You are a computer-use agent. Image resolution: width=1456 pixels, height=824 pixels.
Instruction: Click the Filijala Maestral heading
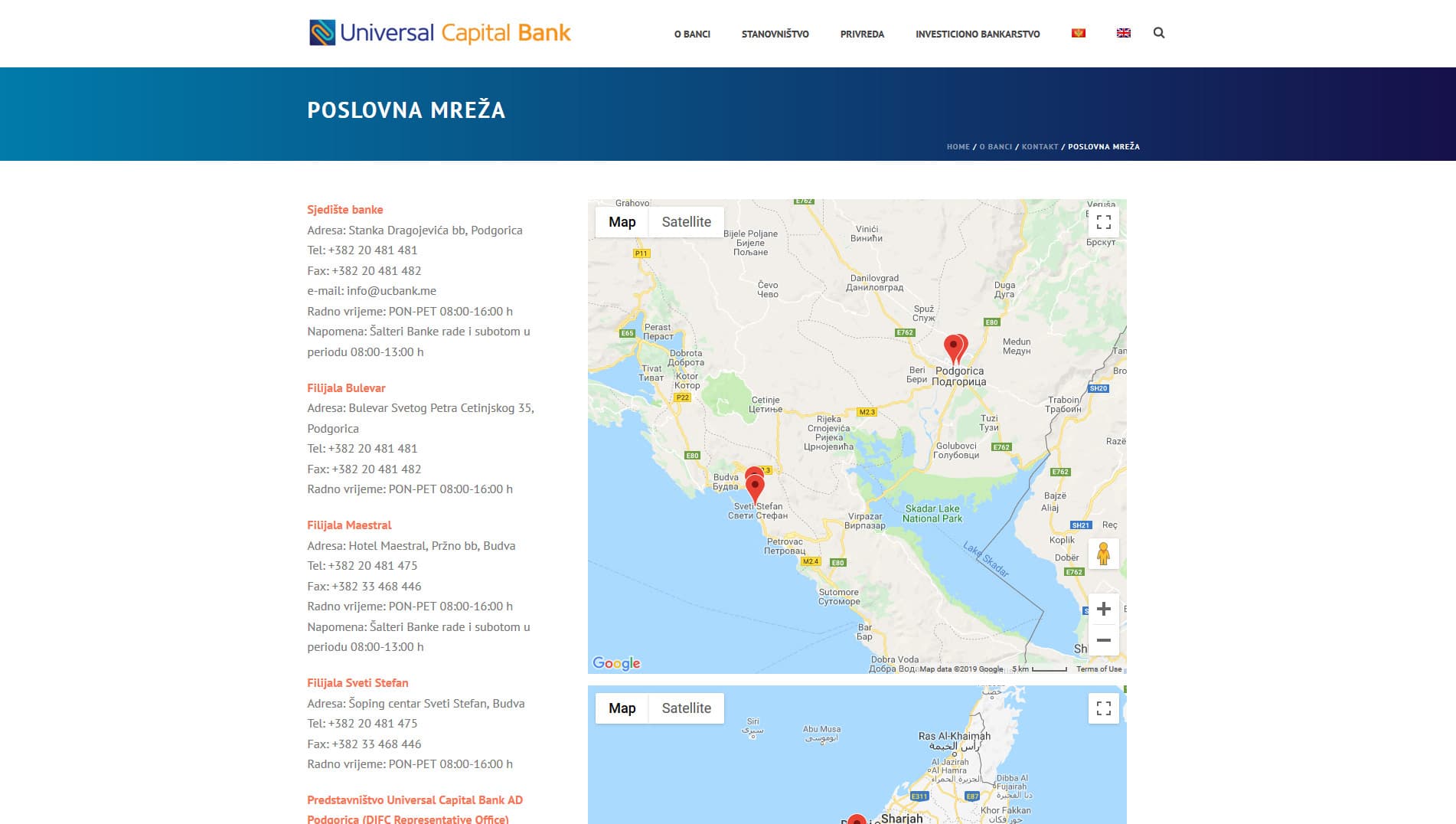tap(349, 525)
